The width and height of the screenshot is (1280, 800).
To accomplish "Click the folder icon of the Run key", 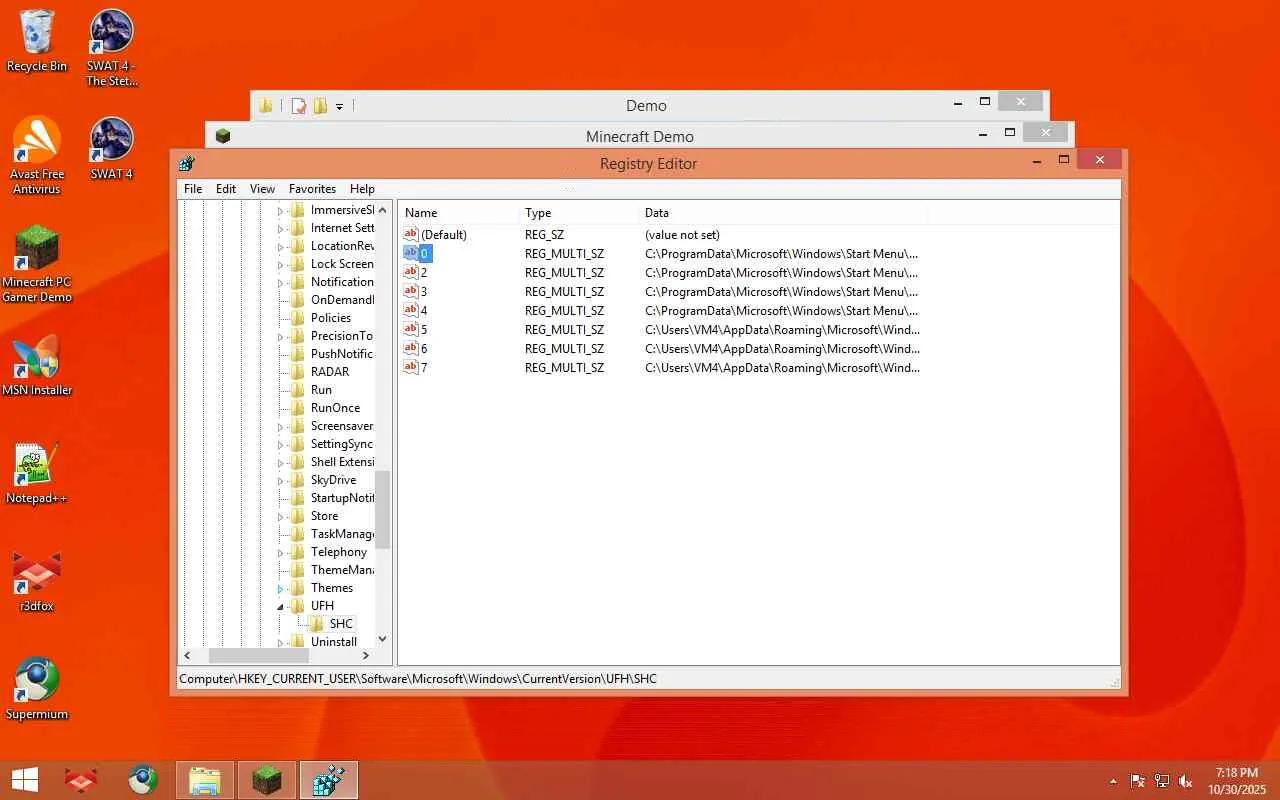I will pos(297,390).
